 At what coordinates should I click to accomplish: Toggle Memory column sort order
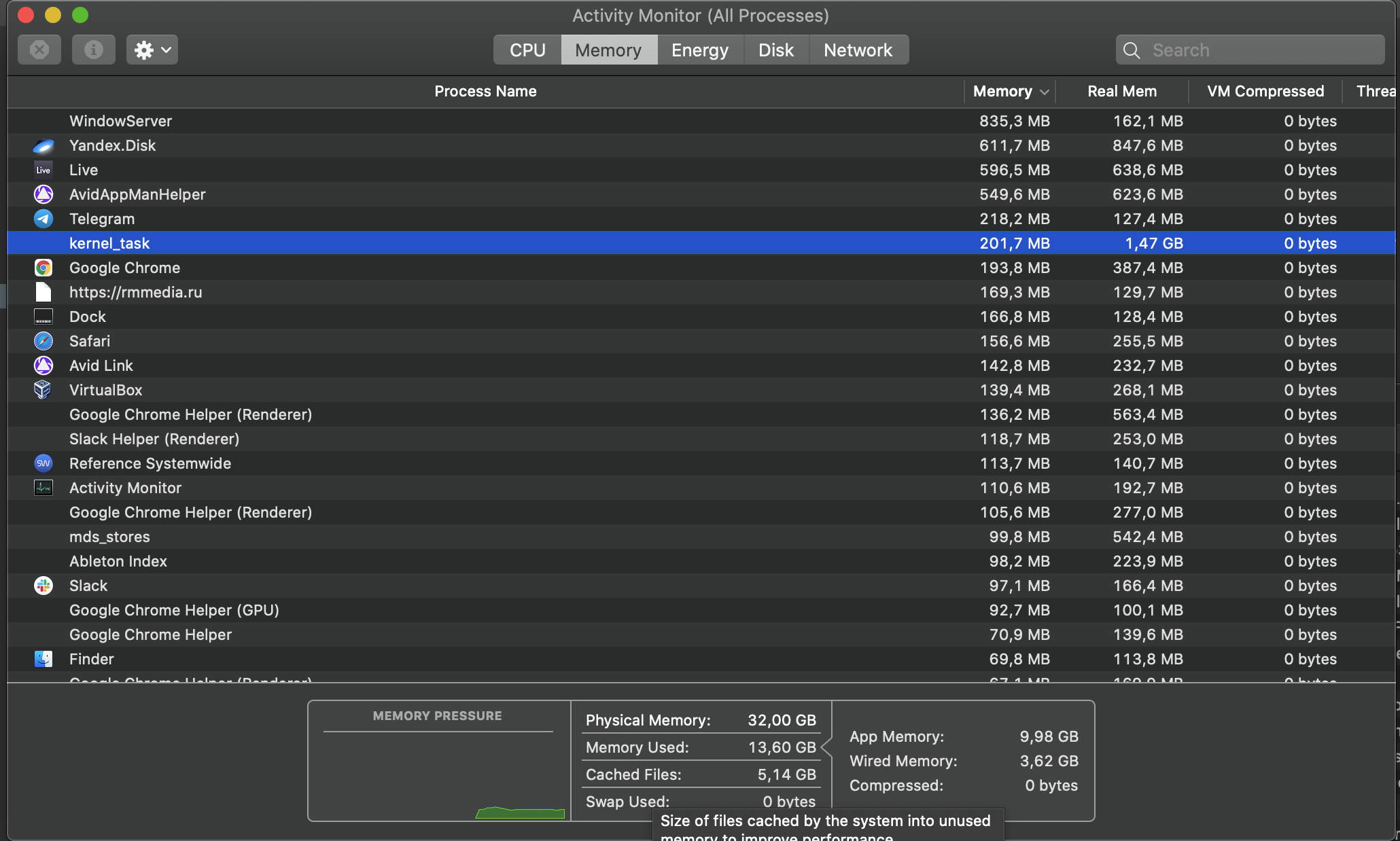click(1011, 91)
